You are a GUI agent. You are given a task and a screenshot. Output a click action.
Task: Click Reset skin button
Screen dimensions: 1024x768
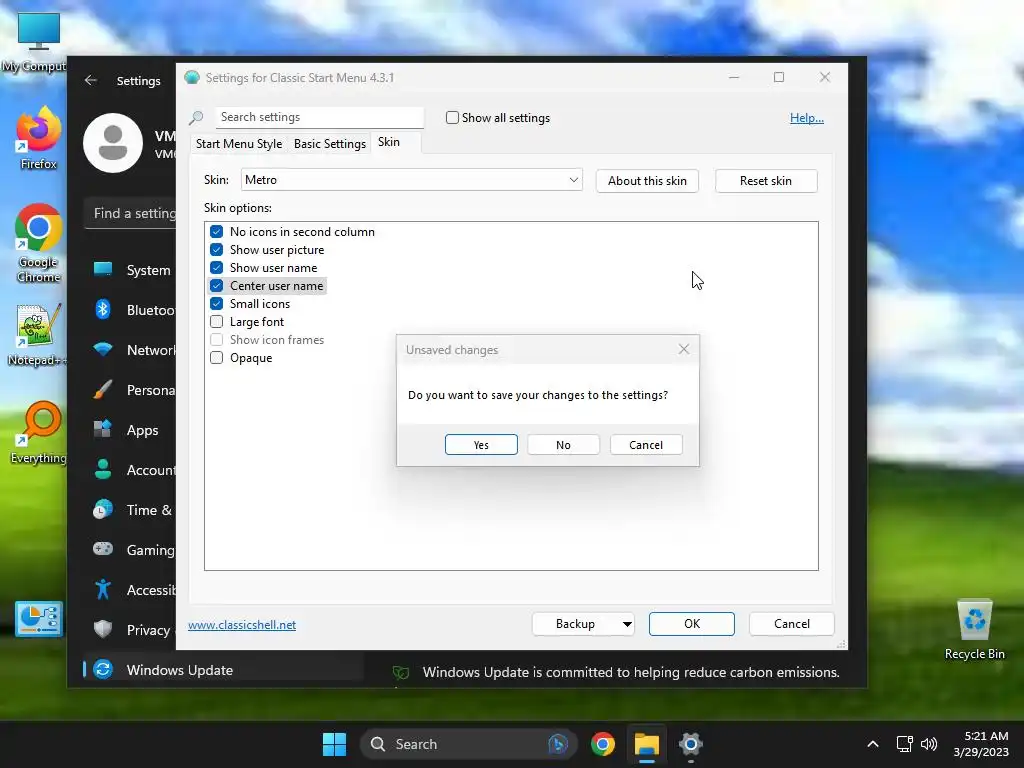[x=765, y=181]
